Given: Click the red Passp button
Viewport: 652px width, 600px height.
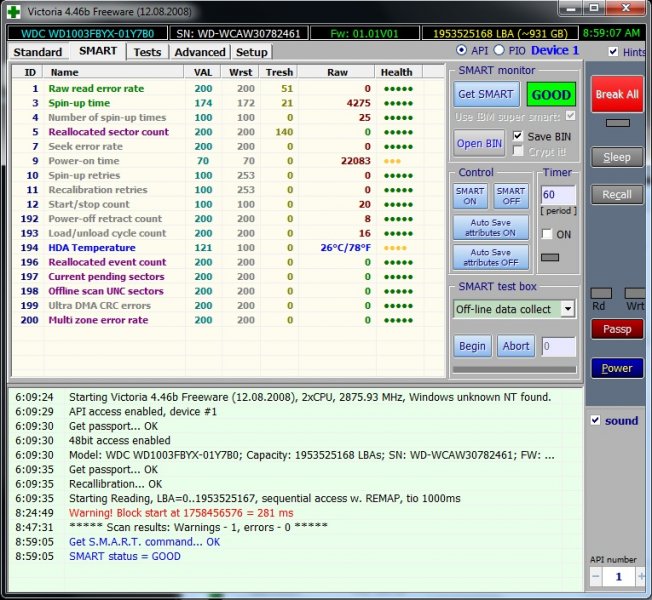Looking at the screenshot, I should pyautogui.click(x=617, y=329).
